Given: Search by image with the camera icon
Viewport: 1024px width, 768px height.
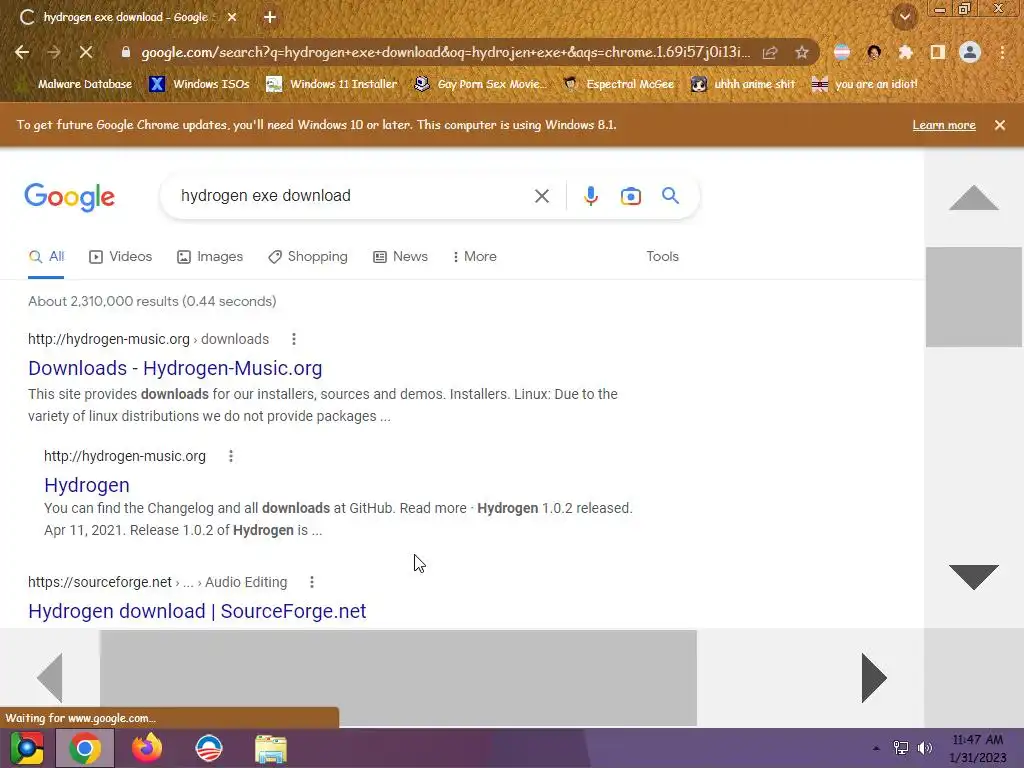Looking at the screenshot, I should 631,196.
